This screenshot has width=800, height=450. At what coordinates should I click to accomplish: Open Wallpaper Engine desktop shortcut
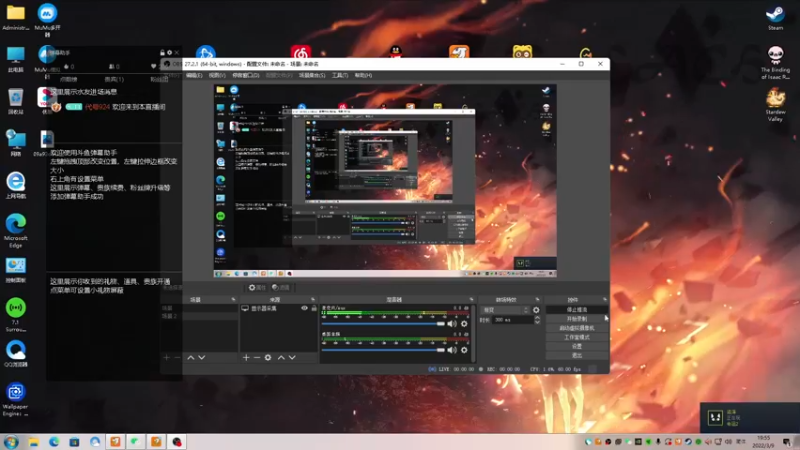[x=15, y=399]
